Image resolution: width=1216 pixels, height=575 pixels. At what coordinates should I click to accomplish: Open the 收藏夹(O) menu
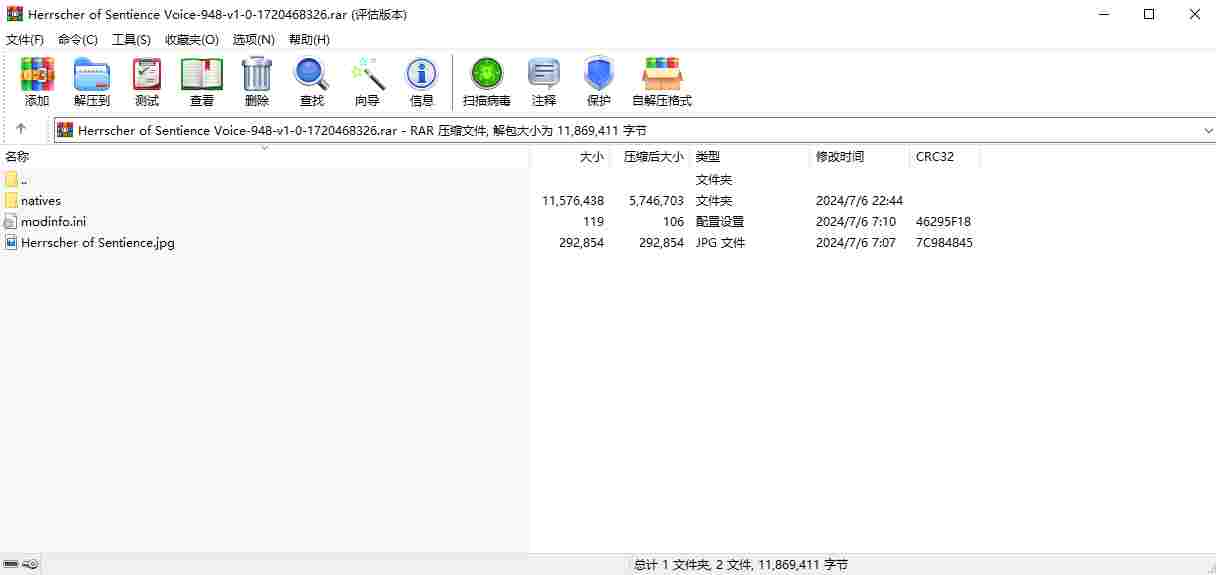pos(191,39)
